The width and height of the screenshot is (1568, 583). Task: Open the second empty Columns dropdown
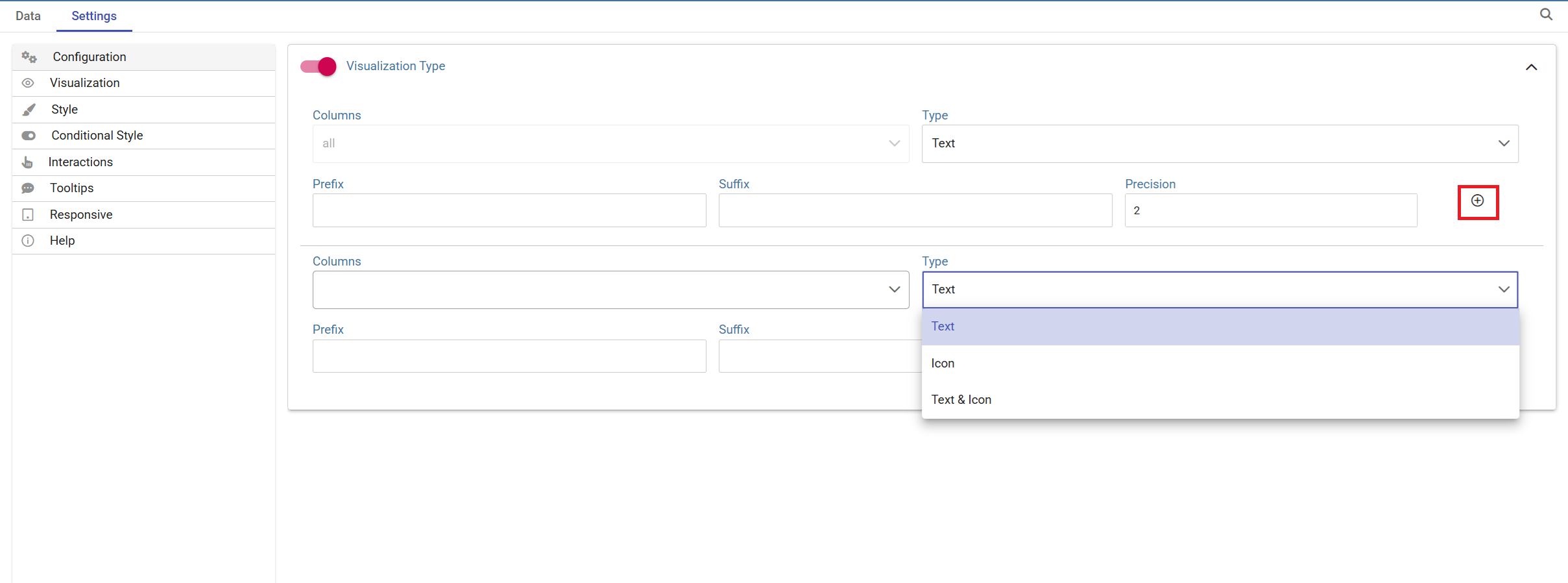tap(610, 290)
